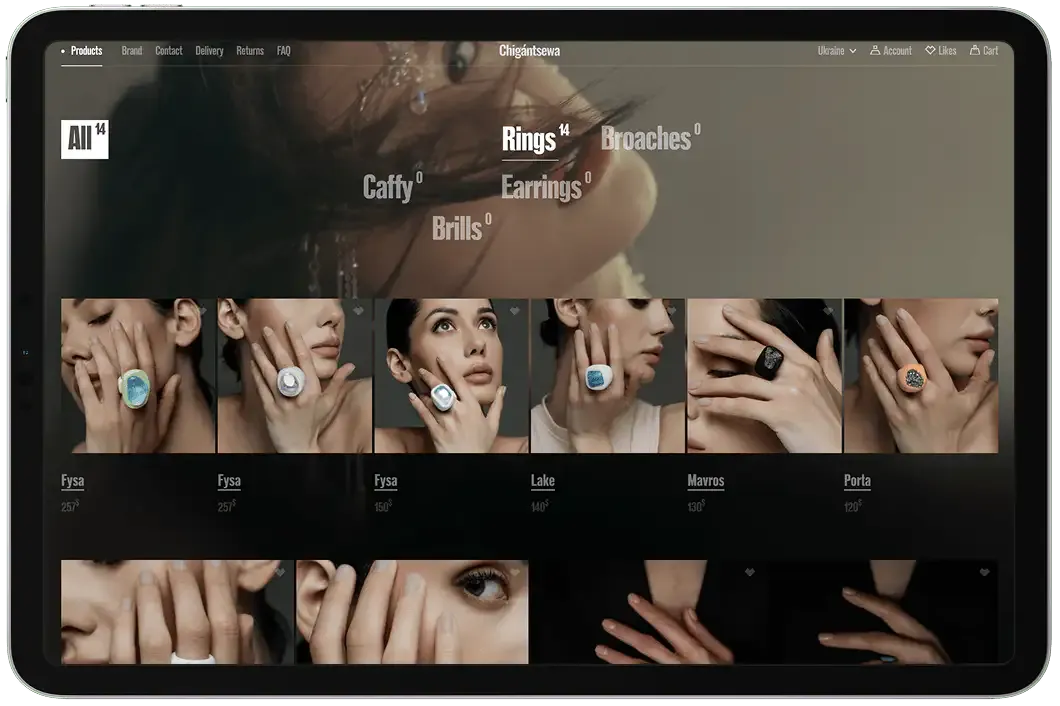Click the Chigántsewa site logo
The height and width of the screenshot is (706, 1060).
pyautogui.click(x=529, y=50)
